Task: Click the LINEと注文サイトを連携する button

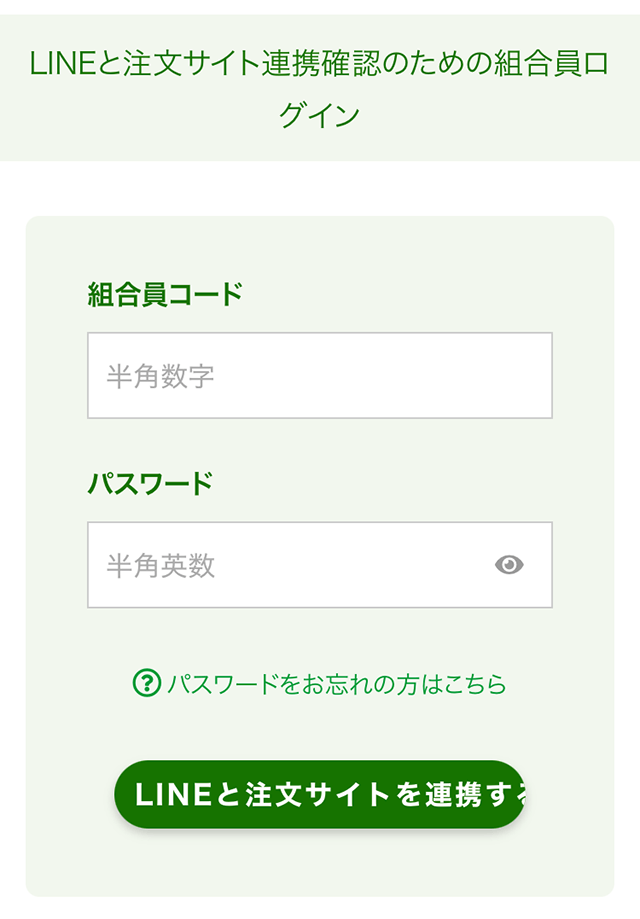Action: point(319,795)
